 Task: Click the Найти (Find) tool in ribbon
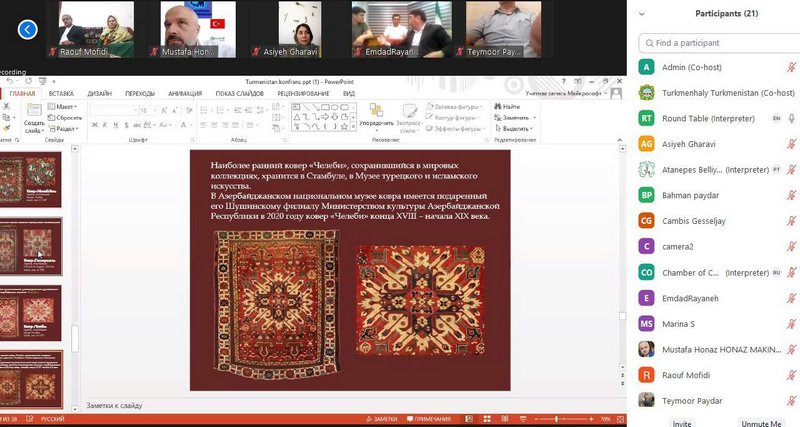click(x=509, y=106)
